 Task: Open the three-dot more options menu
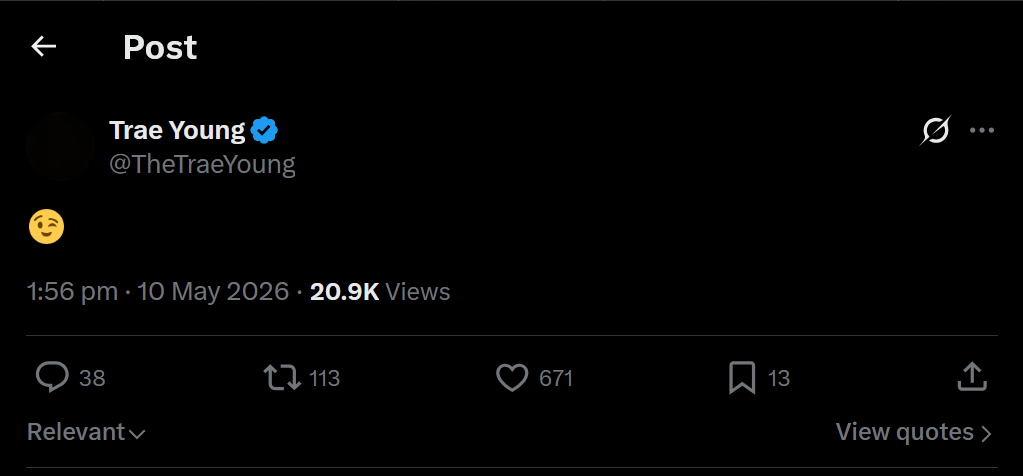[982, 130]
